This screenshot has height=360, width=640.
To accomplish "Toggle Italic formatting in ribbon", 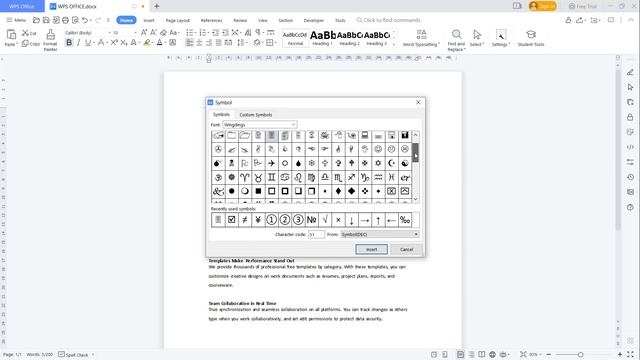I will (x=78, y=42).
